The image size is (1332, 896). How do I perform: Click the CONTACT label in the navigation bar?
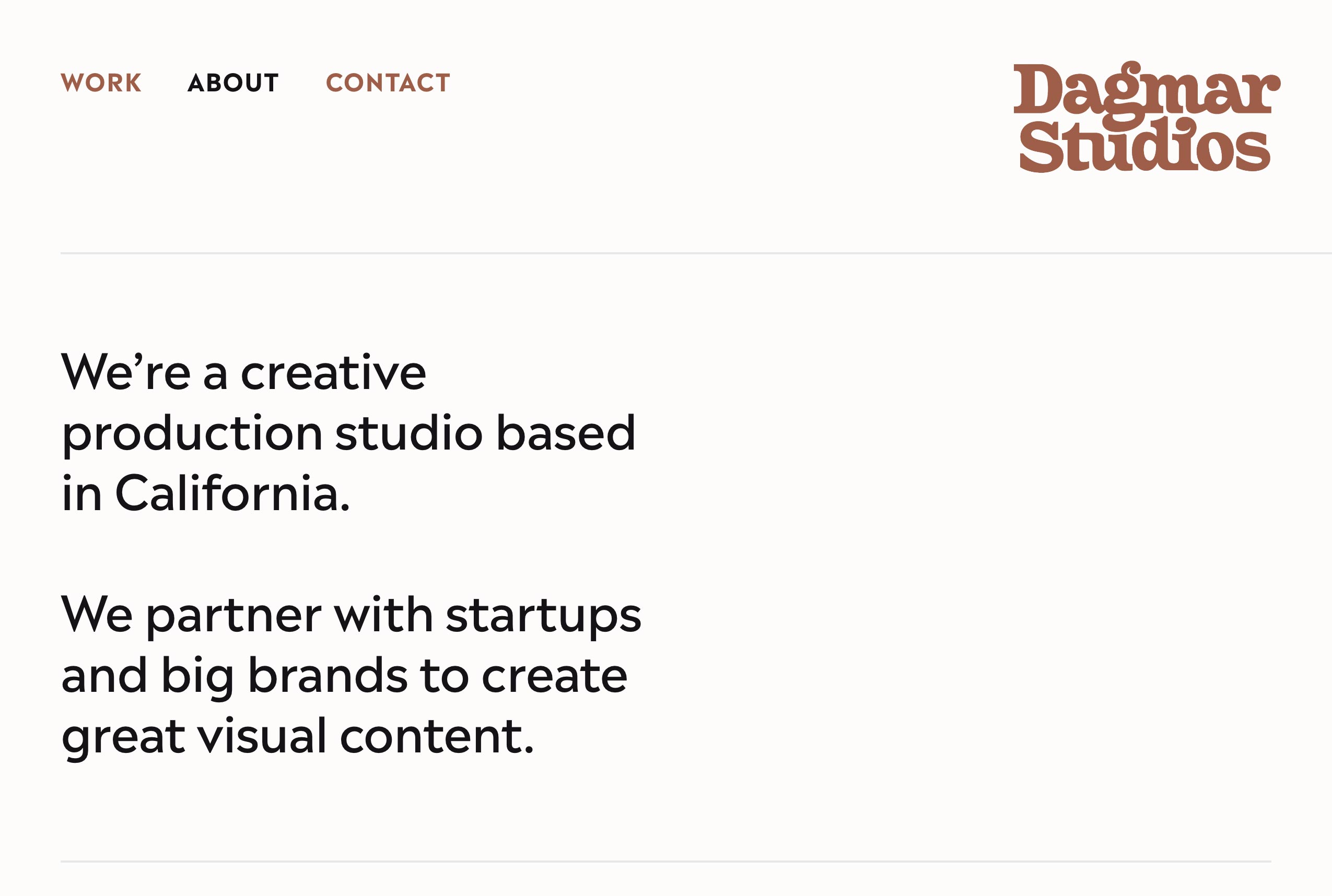pos(388,84)
